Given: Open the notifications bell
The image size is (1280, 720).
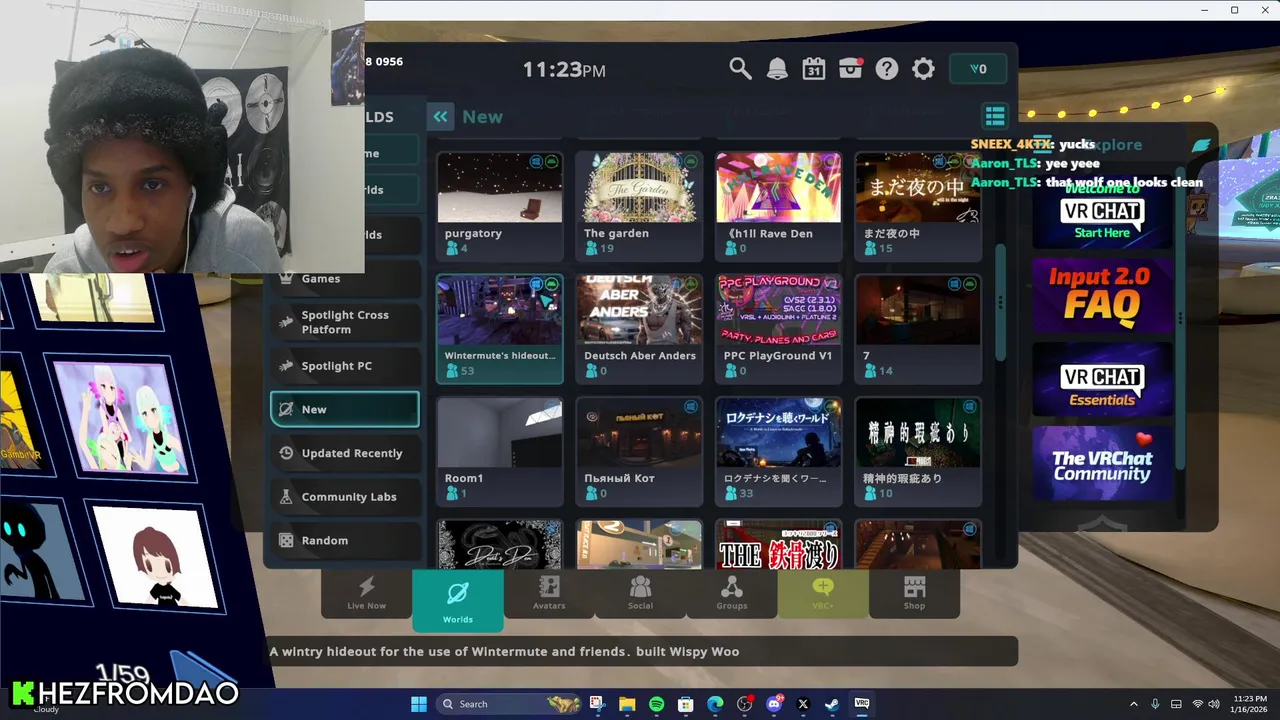Looking at the screenshot, I should pyautogui.click(x=777, y=69).
